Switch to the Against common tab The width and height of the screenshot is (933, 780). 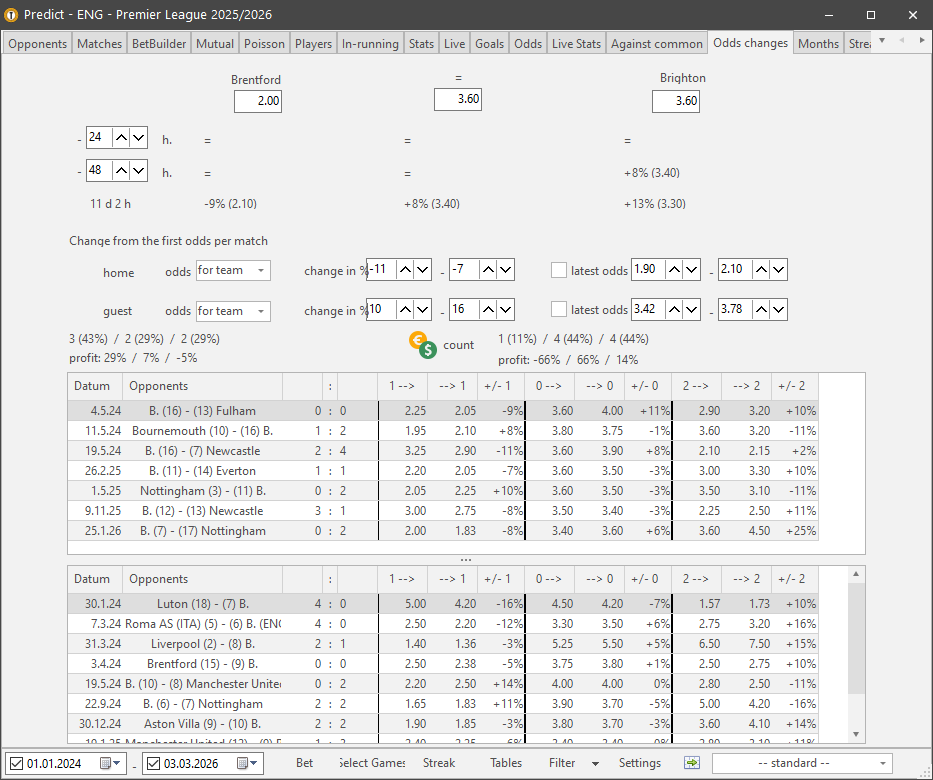656,43
